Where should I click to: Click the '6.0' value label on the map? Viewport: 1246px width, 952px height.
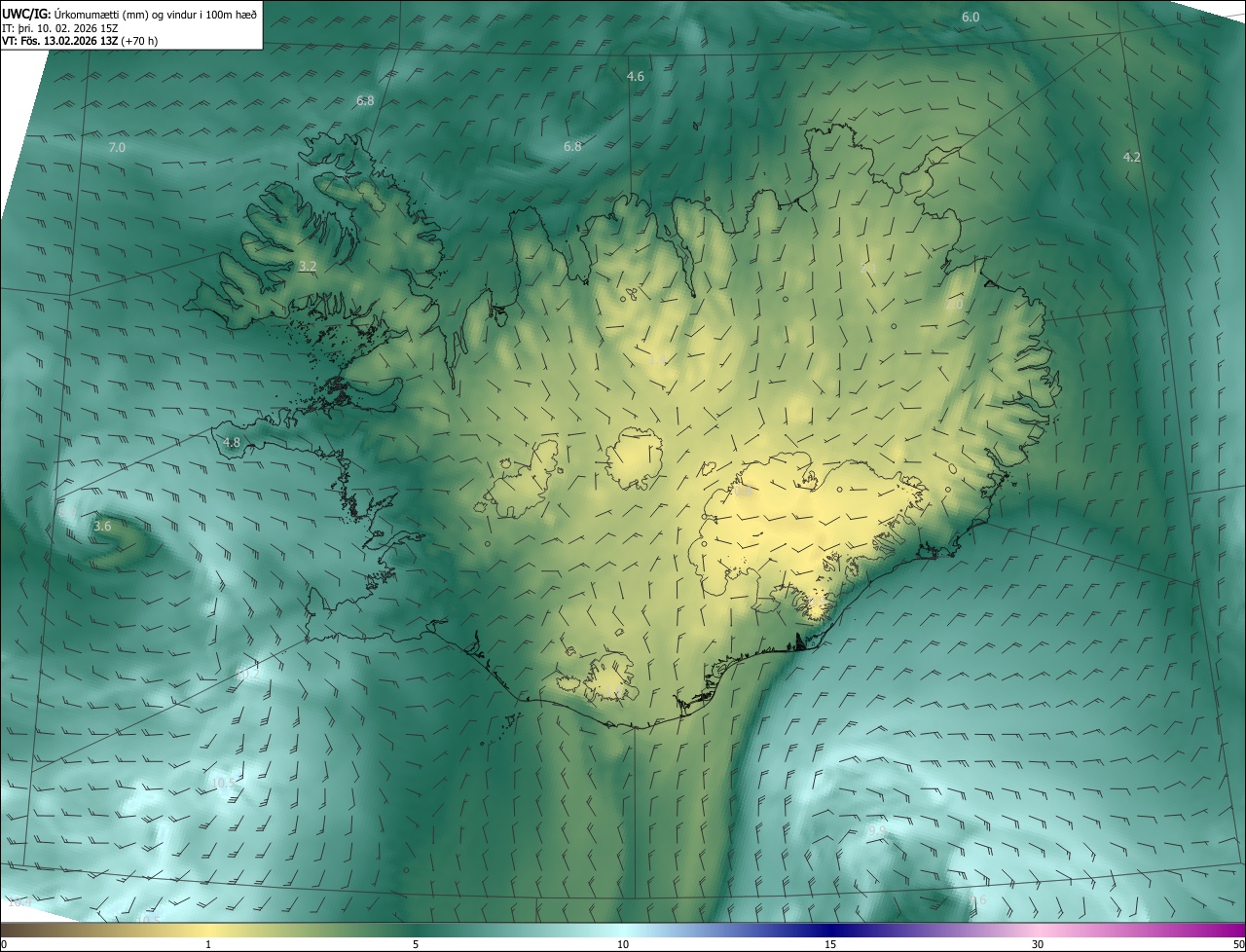(x=971, y=18)
